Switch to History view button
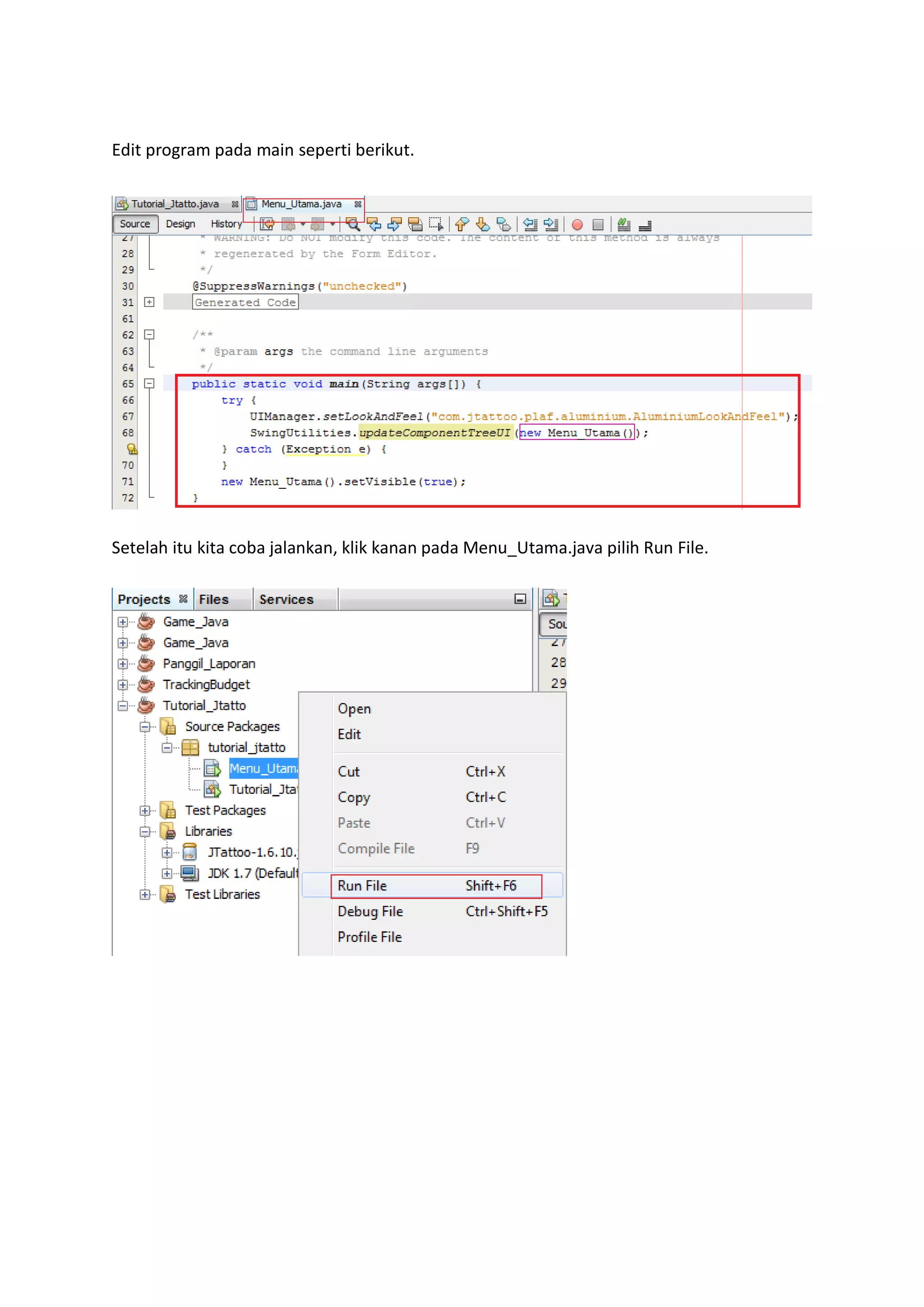The image size is (924, 1307). click(226, 224)
